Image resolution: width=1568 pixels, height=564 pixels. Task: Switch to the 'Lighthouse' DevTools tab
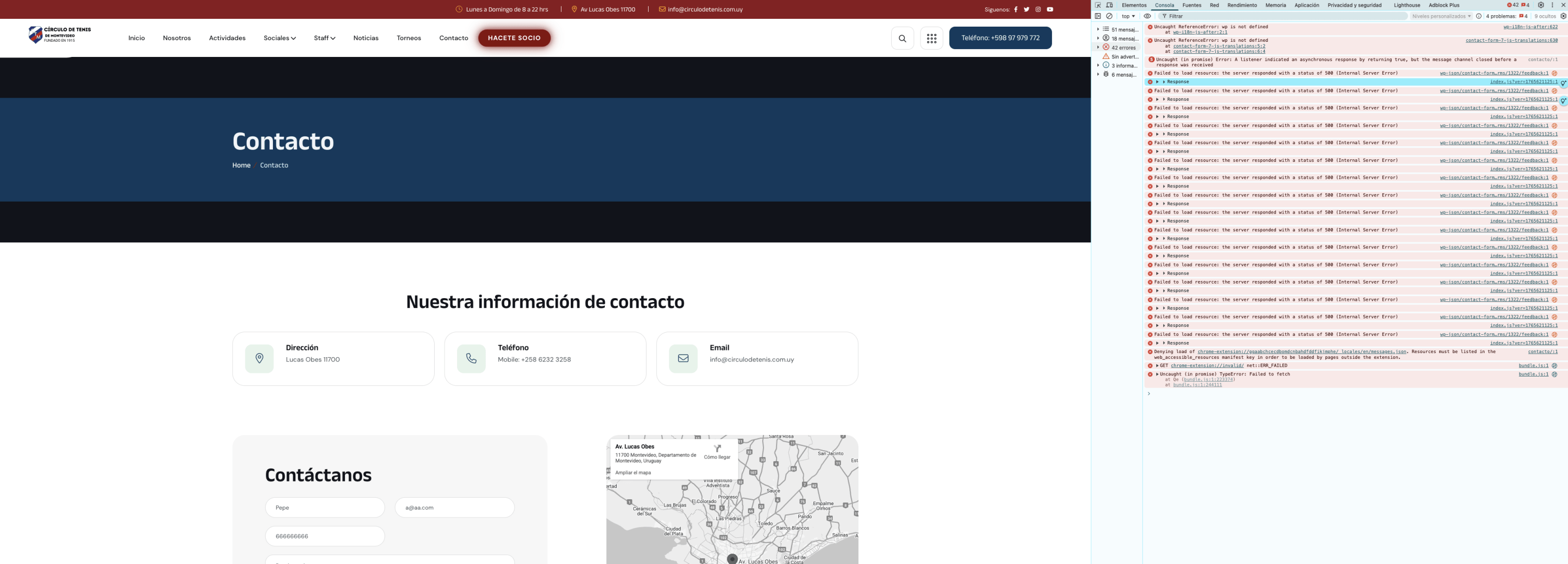(x=1407, y=5)
